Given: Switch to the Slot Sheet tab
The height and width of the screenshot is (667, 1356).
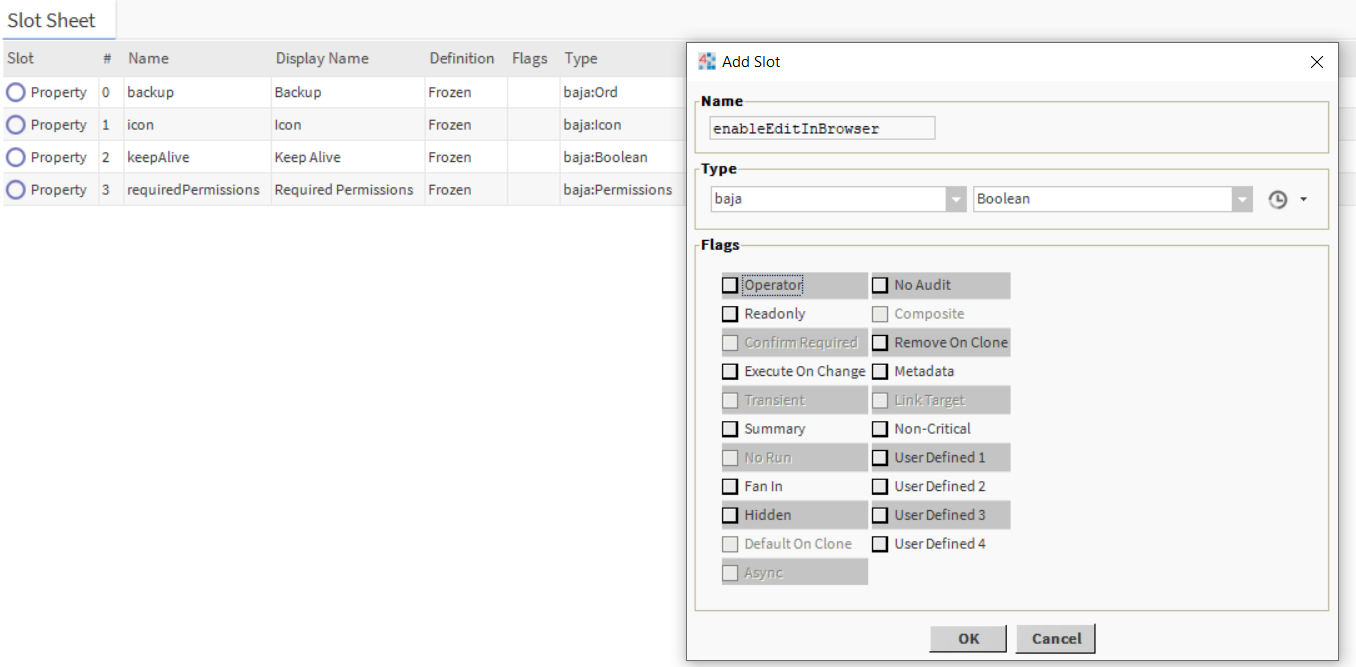Looking at the screenshot, I should click(x=52, y=20).
